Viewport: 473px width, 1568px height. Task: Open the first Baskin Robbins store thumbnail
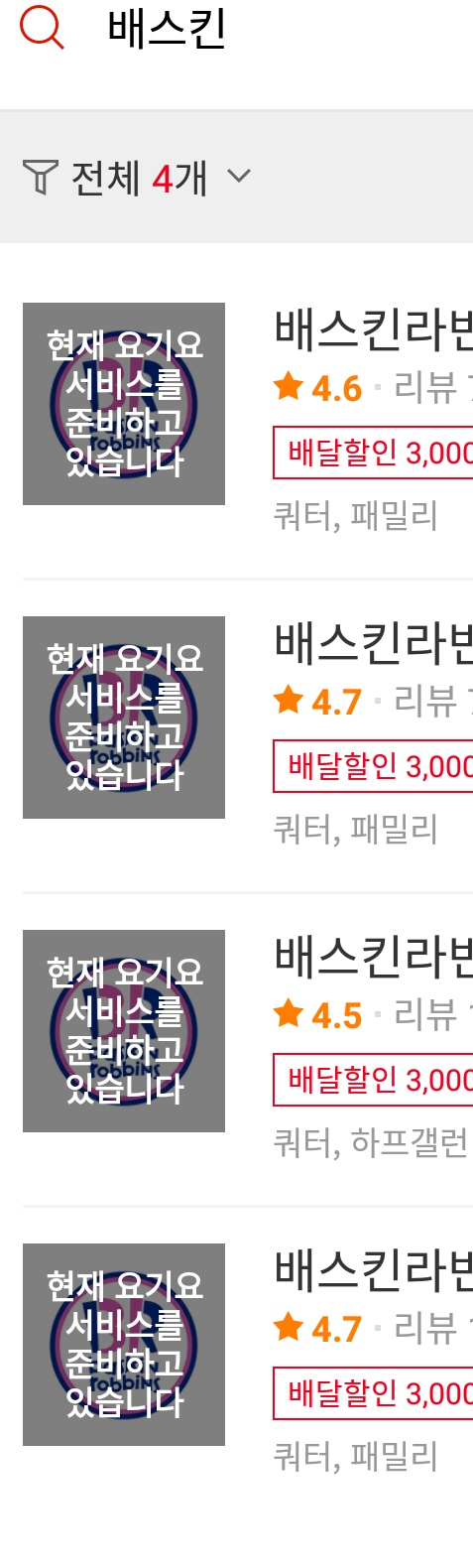click(124, 404)
